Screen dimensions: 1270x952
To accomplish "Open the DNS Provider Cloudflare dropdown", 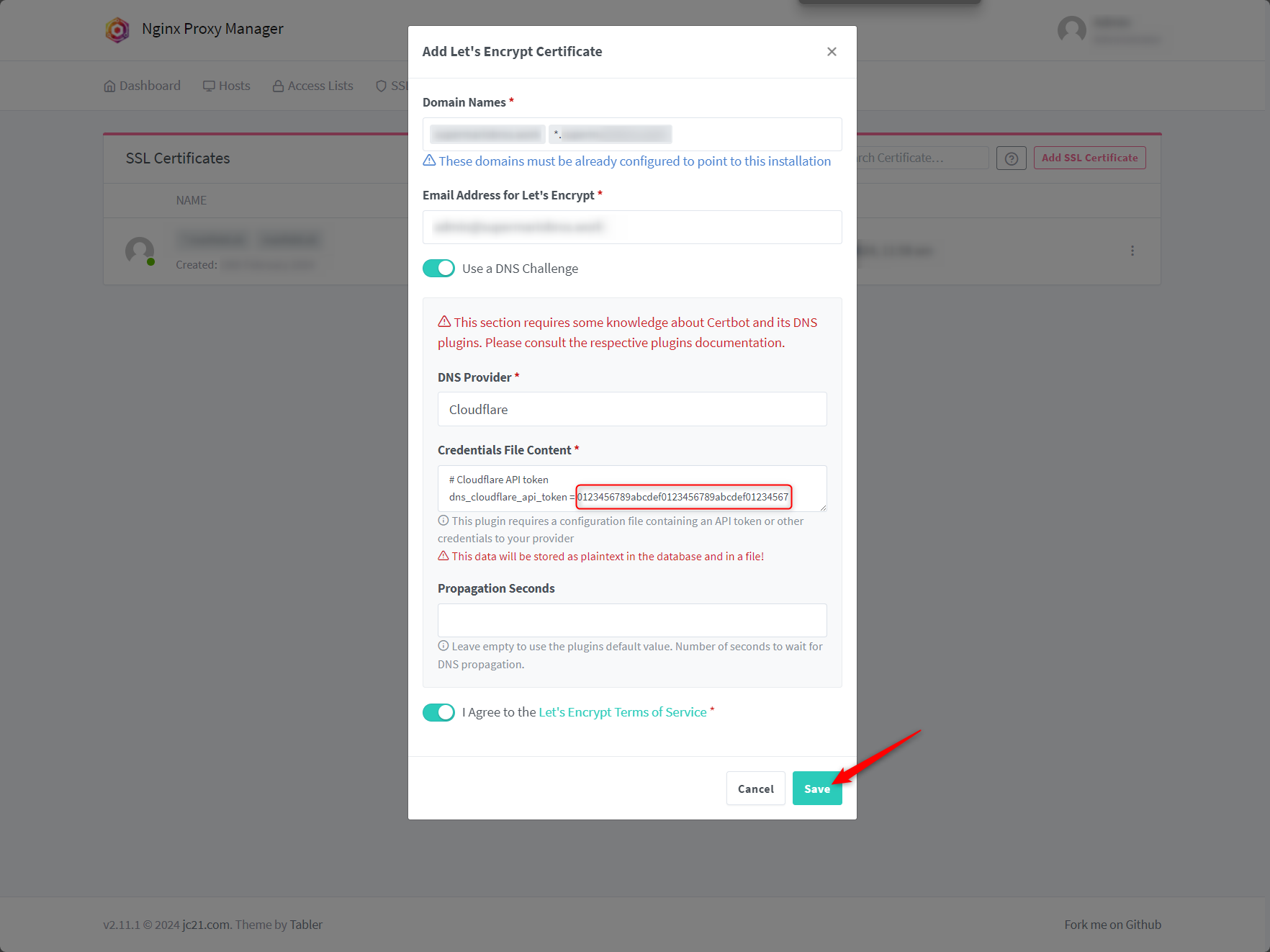I will pos(631,409).
